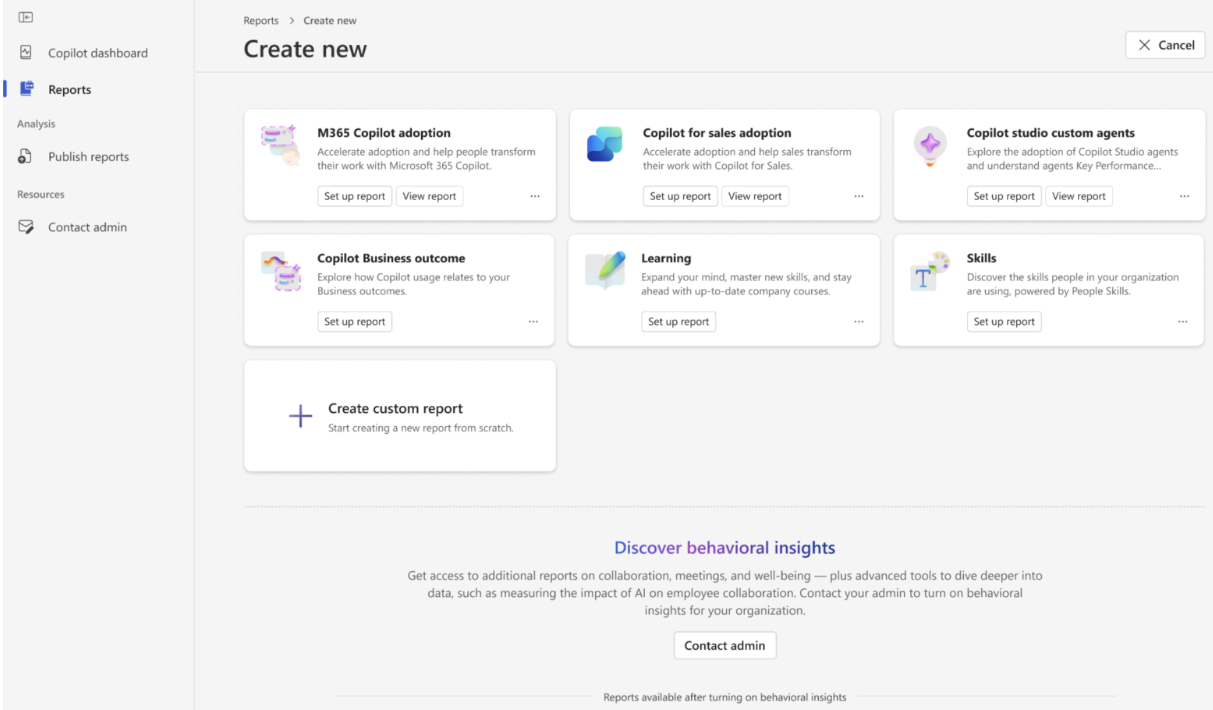Click the Skills card title
This screenshot has width=1213, height=710.
pos(981,258)
